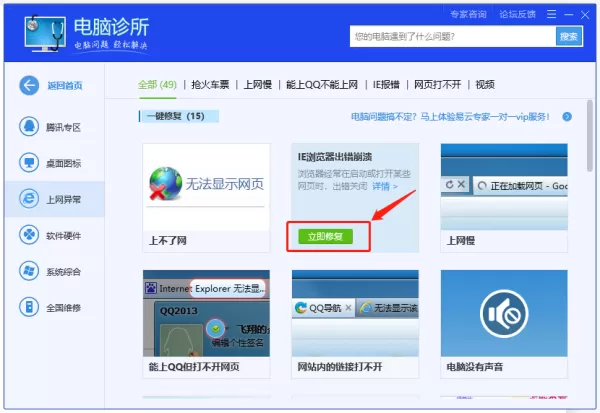Click the 软件硬件 sidebar label

pos(64,236)
